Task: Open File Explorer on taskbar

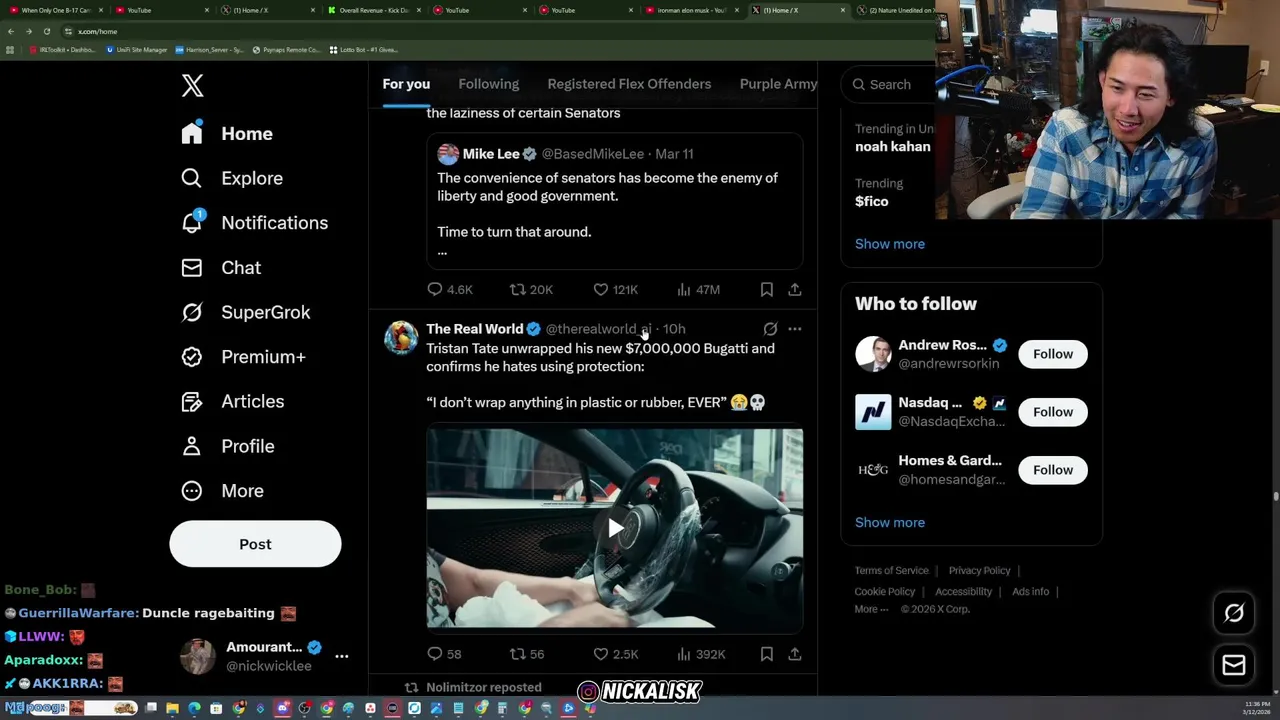Action: tap(172, 708)
